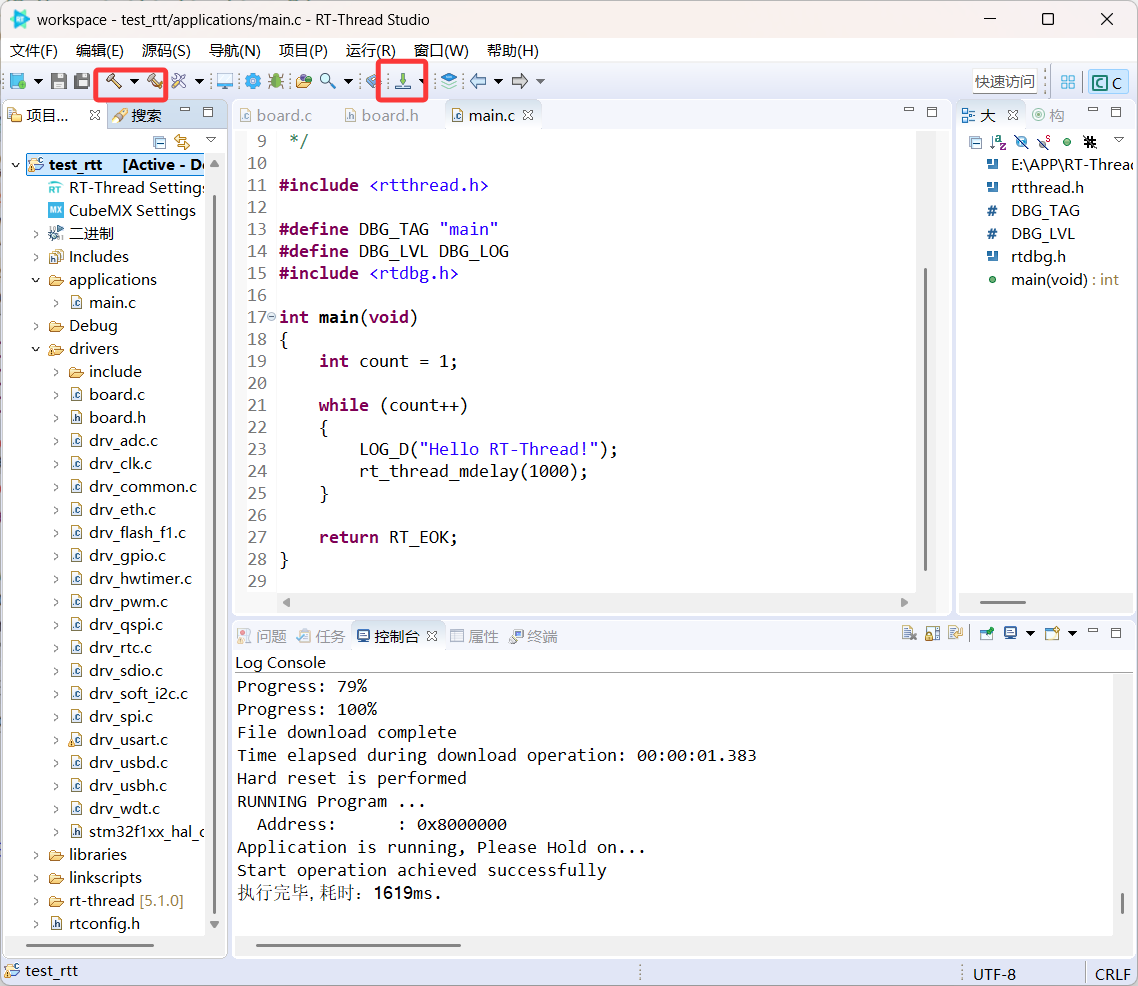This screenshot has width=1138, height=986.
Task: Toggle alphabetical sort in outline panel
Action: [998, 142]
